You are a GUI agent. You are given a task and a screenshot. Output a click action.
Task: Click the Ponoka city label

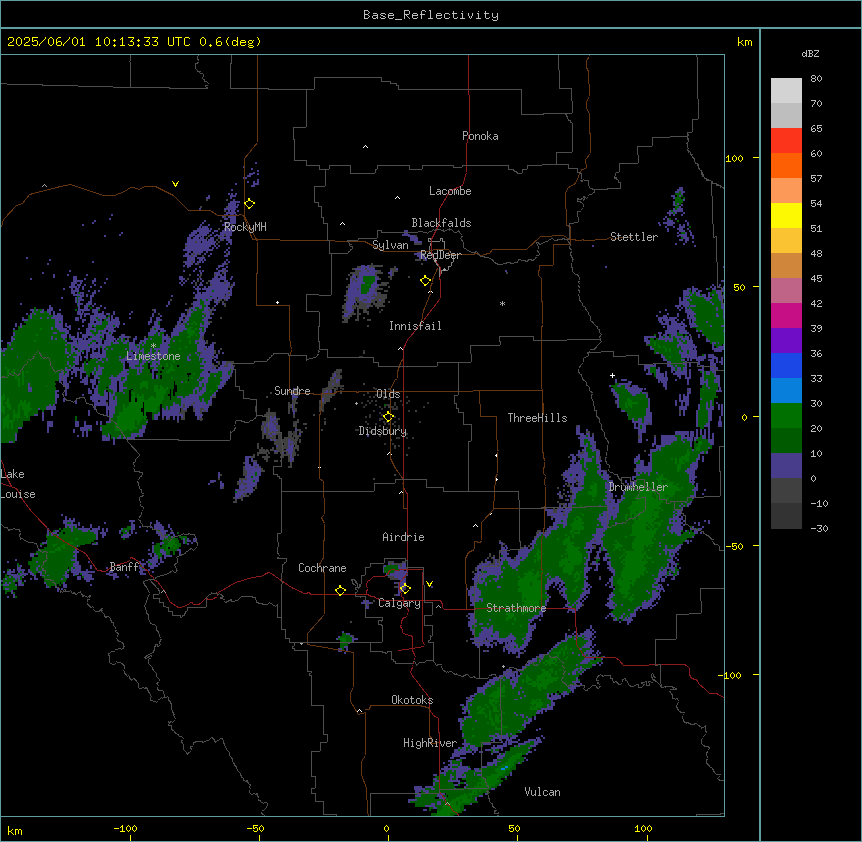point(480,136)
